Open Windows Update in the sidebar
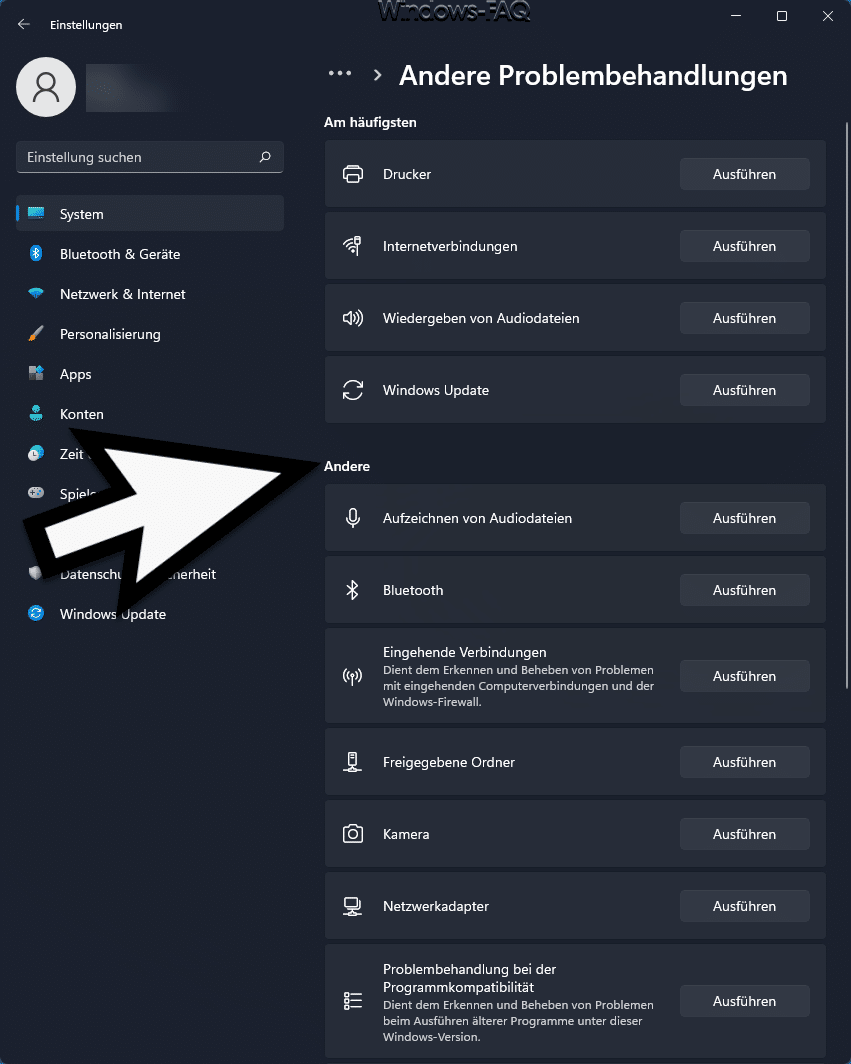Image resolution: width=851 pixels, height=1064 pixels. (149, 614)
